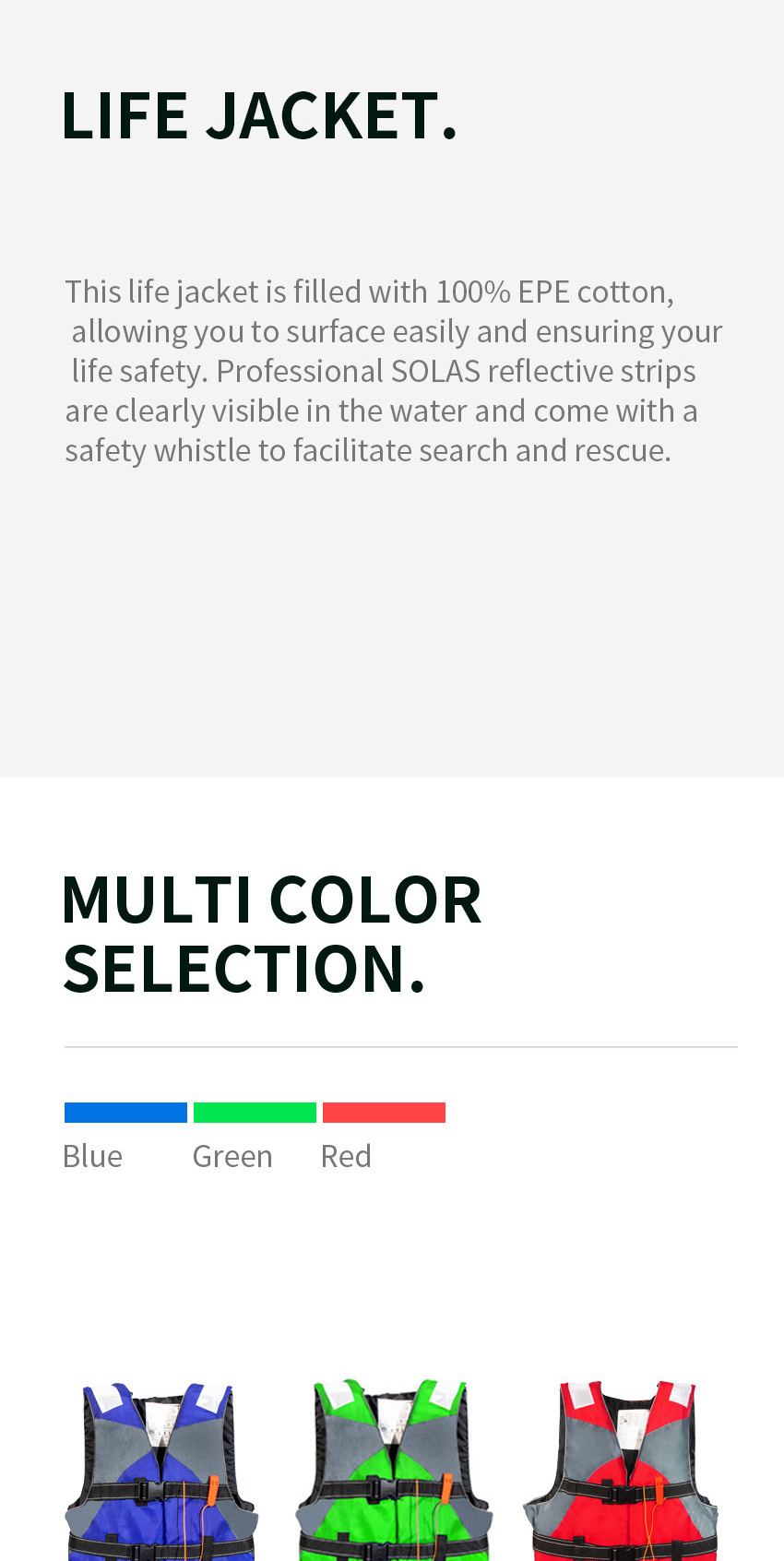Select the "Blue" color label

coord(92,1156)
